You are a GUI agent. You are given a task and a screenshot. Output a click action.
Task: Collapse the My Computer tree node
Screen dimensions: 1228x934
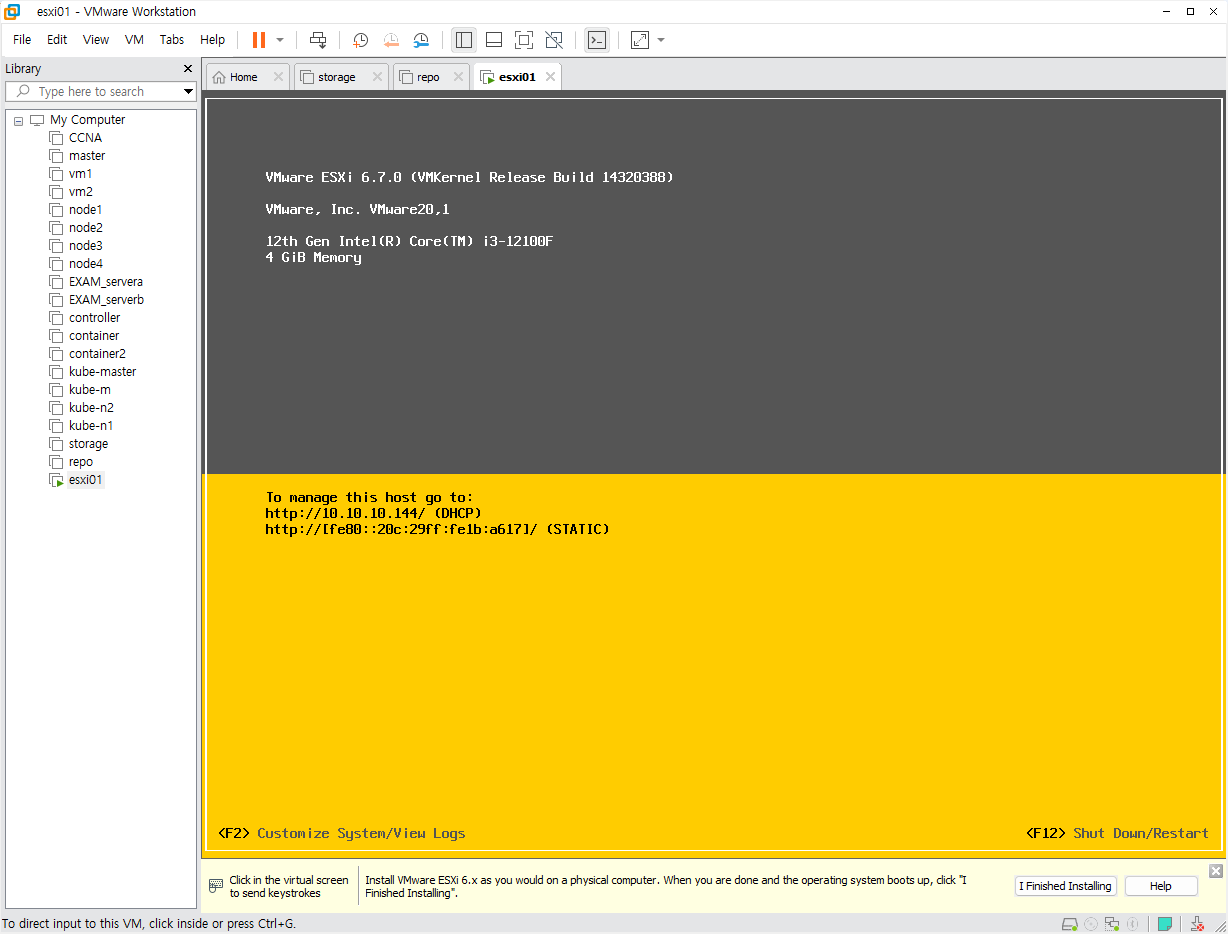18,120
